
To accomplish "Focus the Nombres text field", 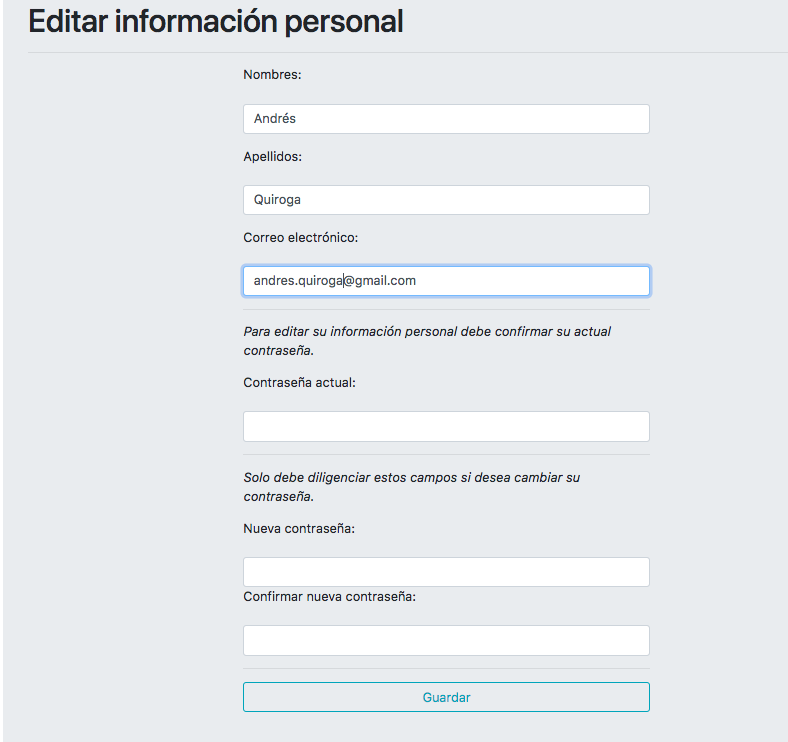I will pos(446,119).
